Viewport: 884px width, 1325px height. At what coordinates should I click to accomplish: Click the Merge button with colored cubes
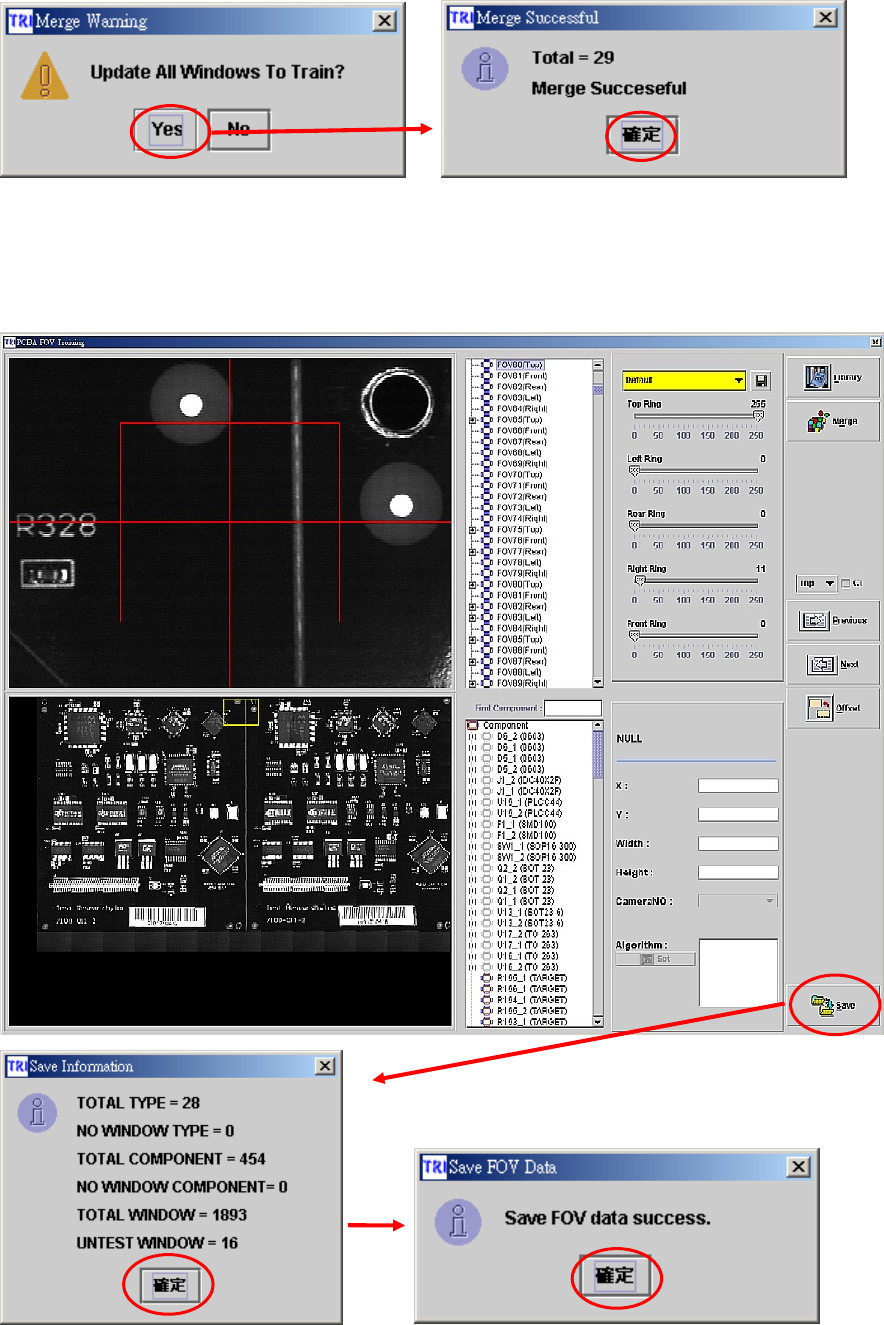(x=833, y=422)
